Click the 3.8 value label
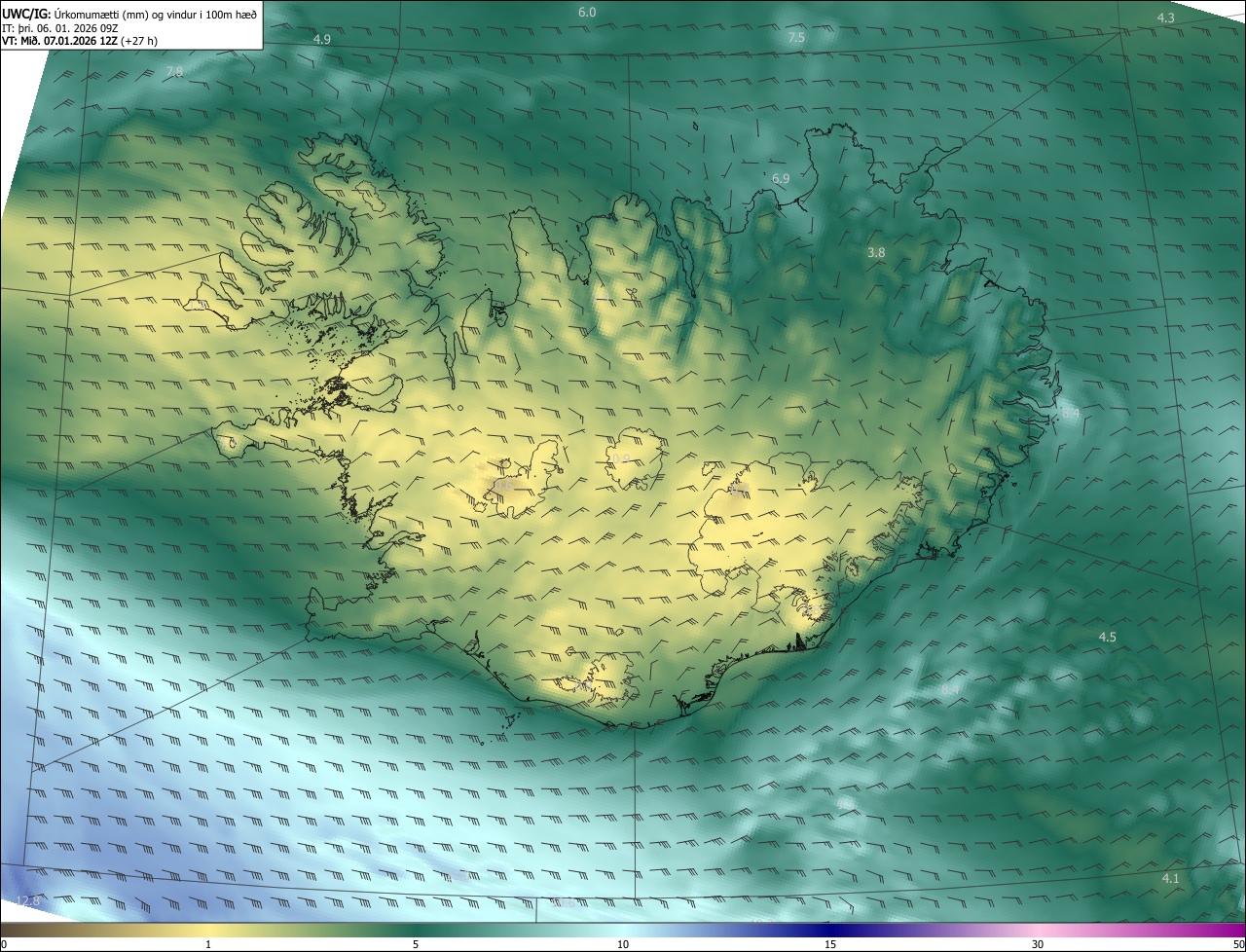Viewport: 1246px width, 952px height. click(x=876, y=252)
